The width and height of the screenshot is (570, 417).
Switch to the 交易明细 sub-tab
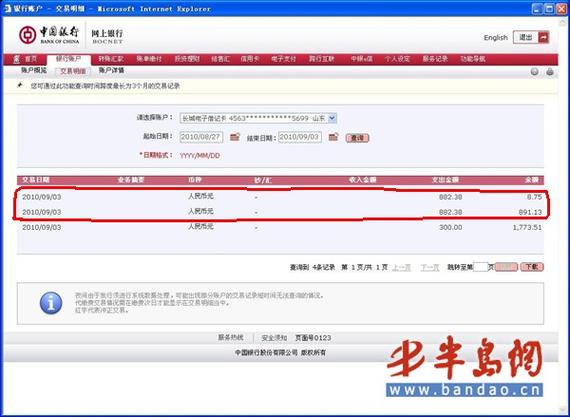(73, 71)
